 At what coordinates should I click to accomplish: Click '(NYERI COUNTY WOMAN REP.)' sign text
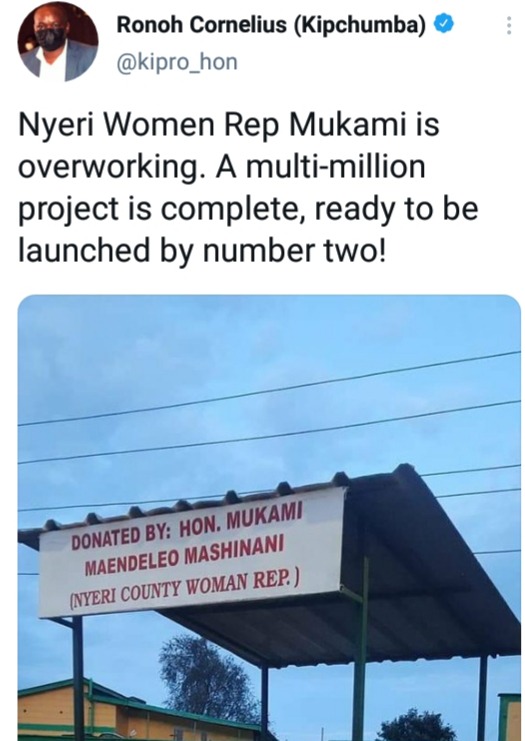(x=184, y=588)
